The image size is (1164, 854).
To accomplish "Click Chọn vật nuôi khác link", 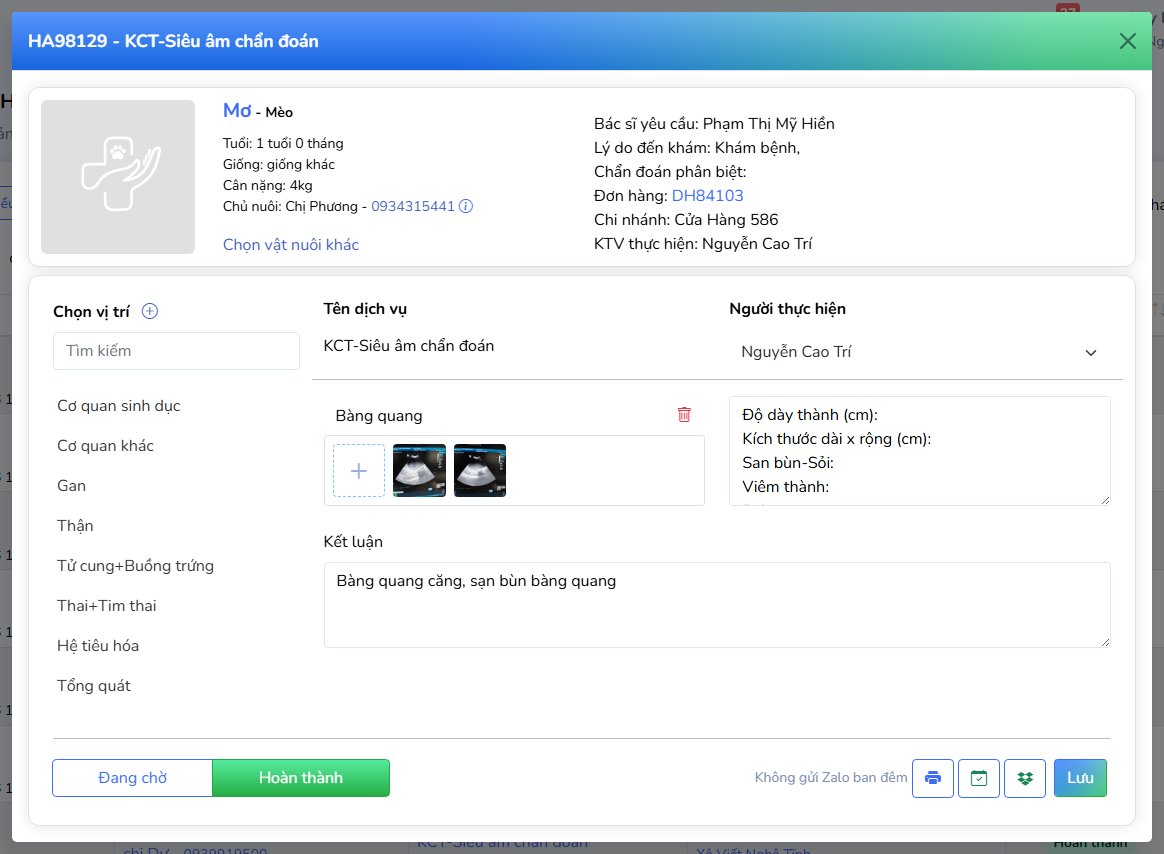I will click(291, 244).
